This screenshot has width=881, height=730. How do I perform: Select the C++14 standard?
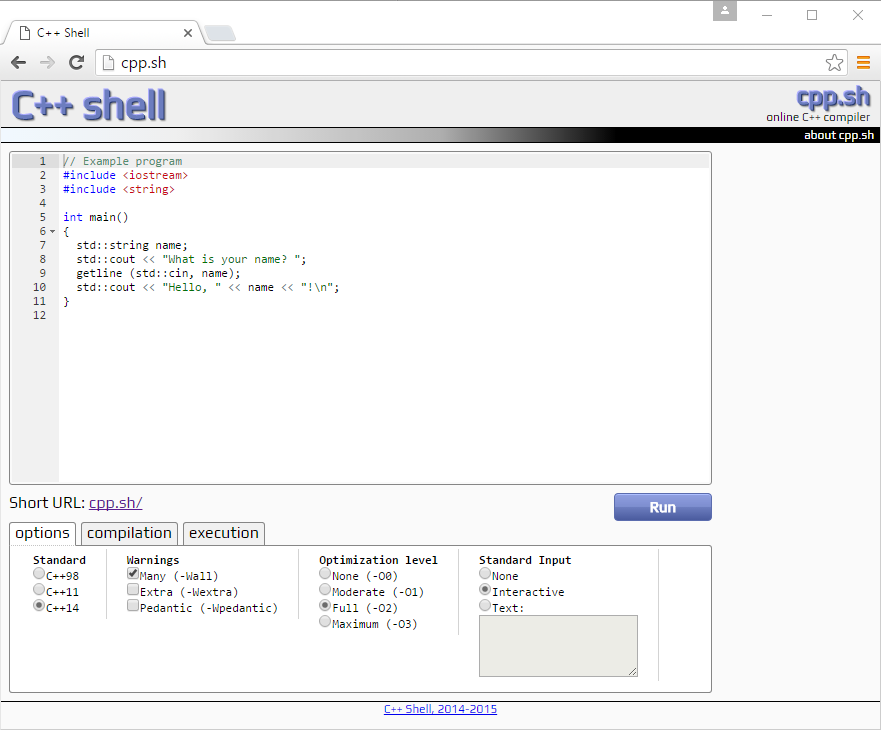[39, 605]
